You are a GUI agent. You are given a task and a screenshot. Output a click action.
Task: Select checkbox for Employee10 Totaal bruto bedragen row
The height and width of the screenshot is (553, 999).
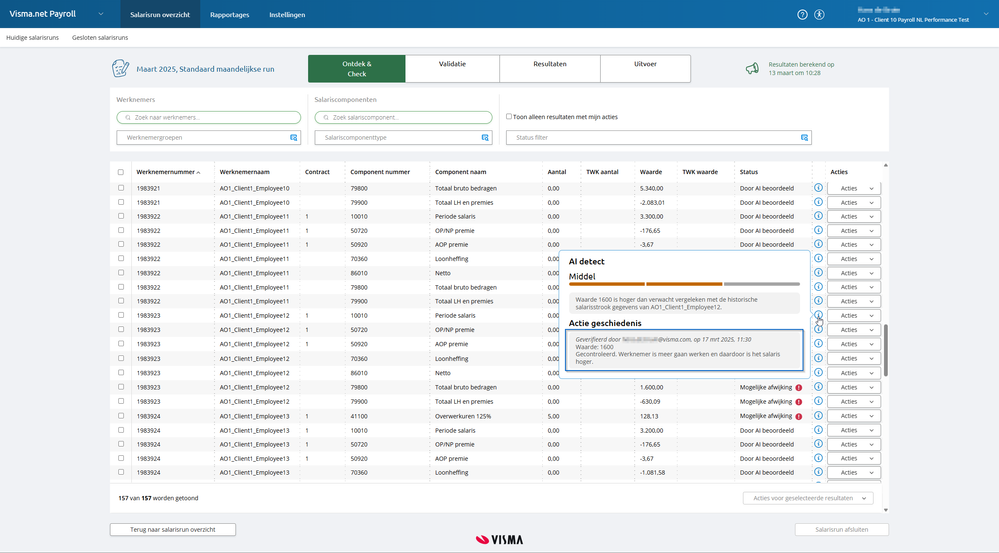tap(120, 188)
